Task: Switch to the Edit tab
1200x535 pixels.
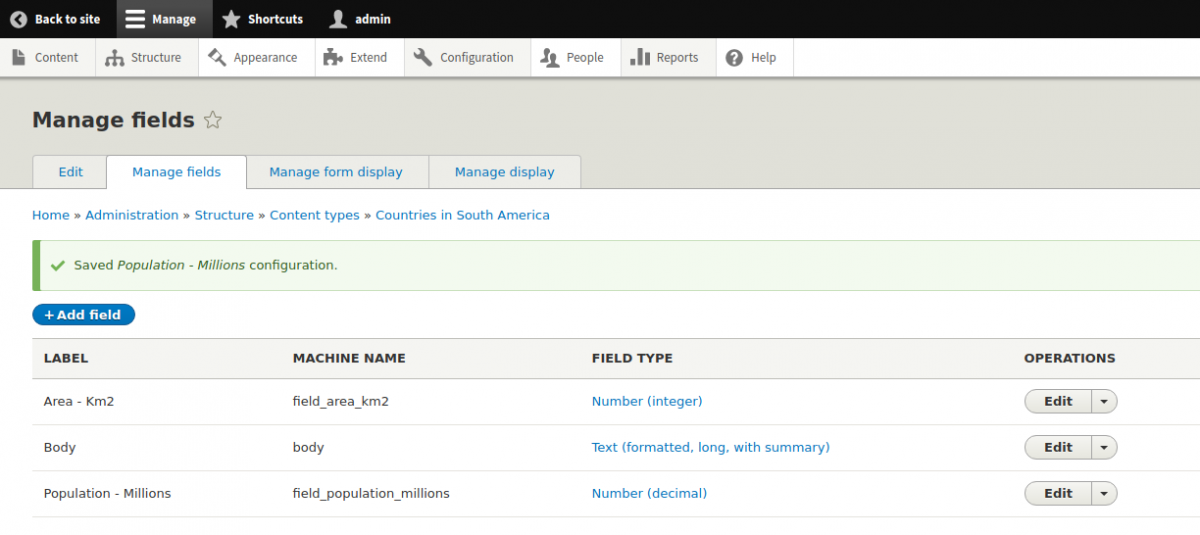Action: click(70, 172)
